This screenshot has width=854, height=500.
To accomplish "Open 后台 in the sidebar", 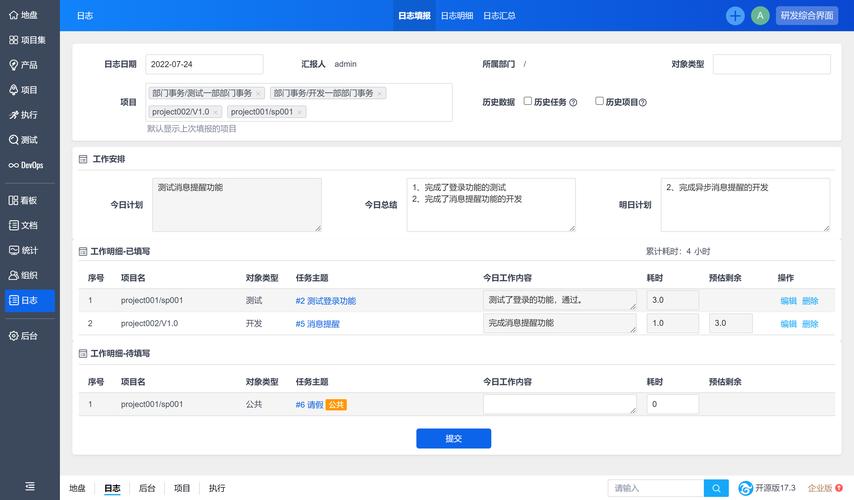I will pyautogui.click(x=23, y=336).
